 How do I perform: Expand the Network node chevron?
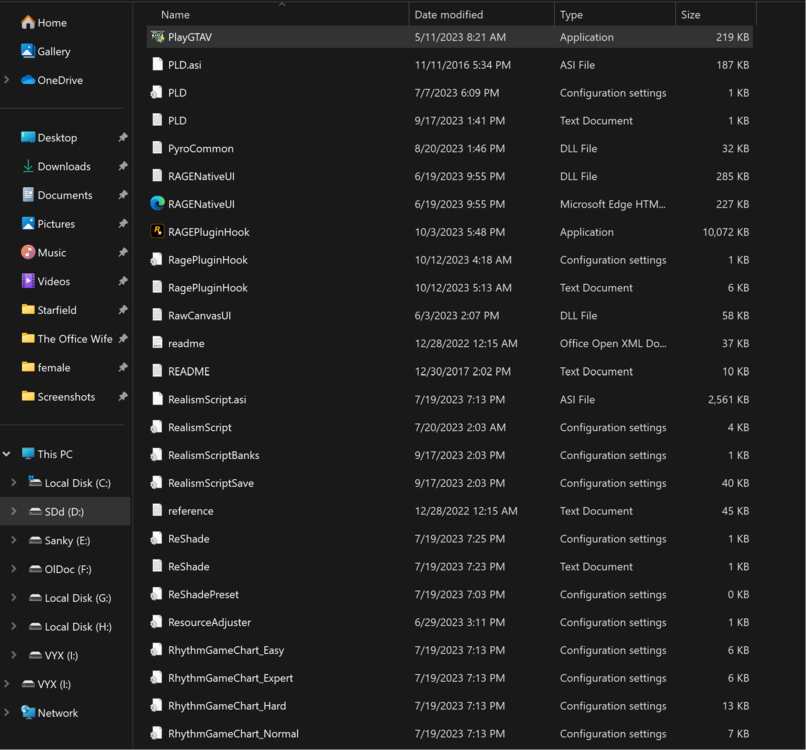click(7, 713)
